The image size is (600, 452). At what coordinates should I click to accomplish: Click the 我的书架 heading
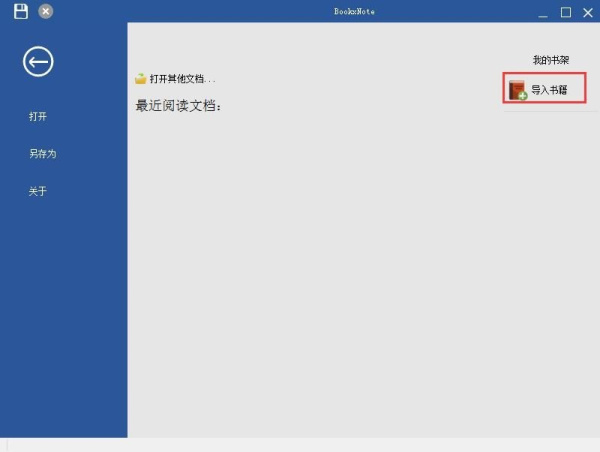pyautogui.click(x=550, y=61)
